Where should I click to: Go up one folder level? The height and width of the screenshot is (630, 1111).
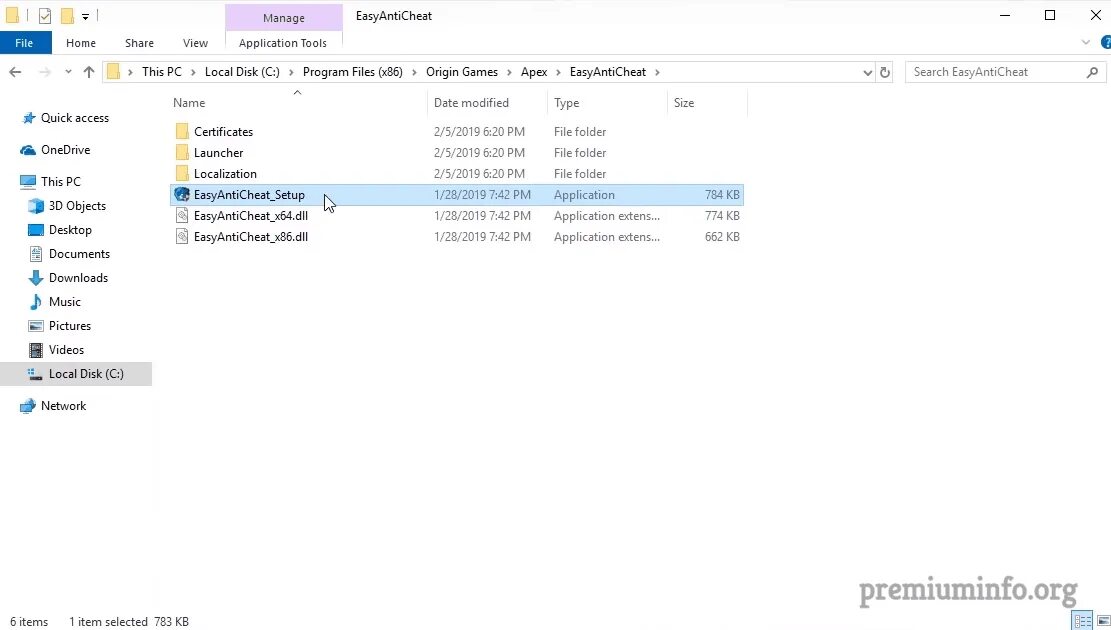89,72
